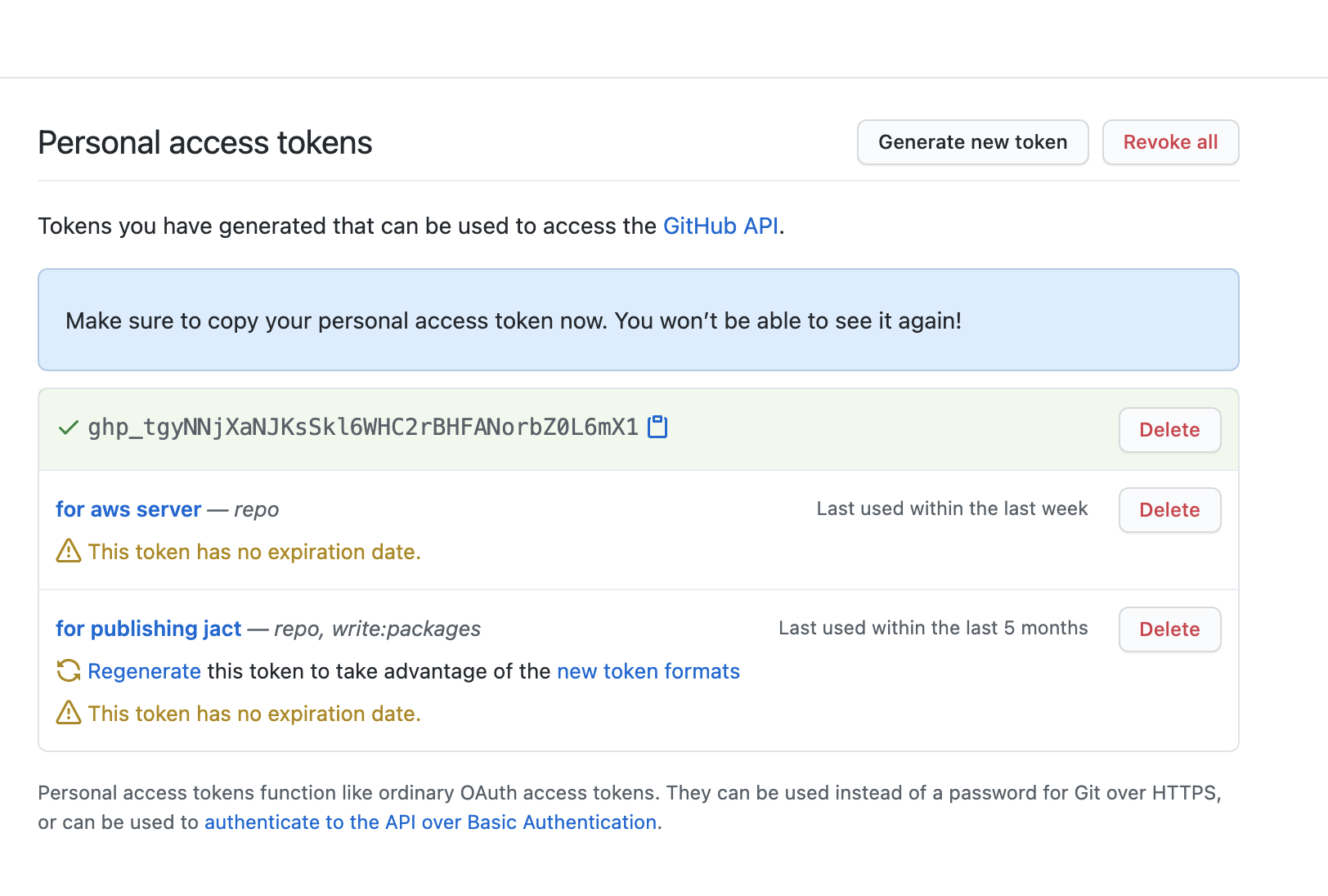Image resolution: width=1328 pixels, height=896 pixels.
Task: Delete the for aws server token
Action: (x=1169, y=510)
